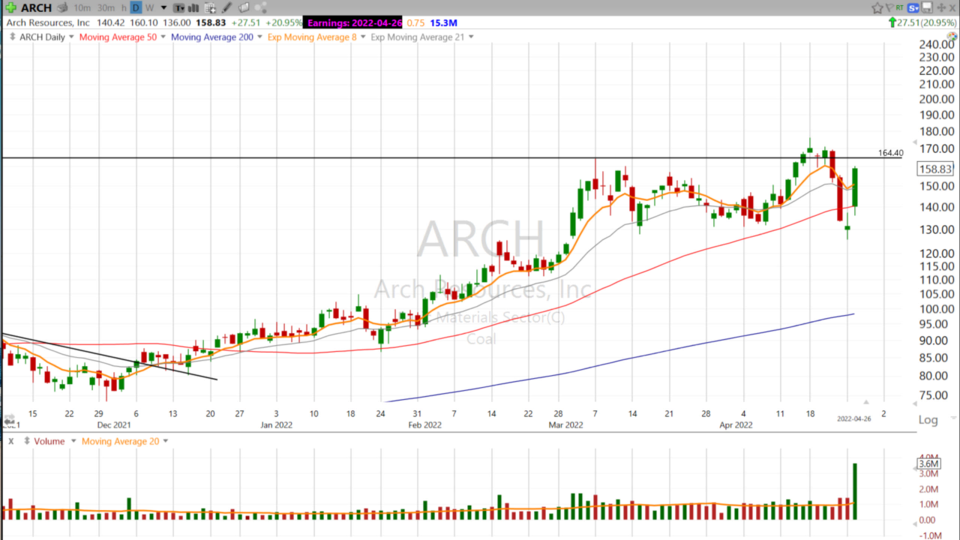960x540 pixels.
Task: Open Moving Average 50 dropdown arrow
Action: pyautogui.click(x=163, y=37)
